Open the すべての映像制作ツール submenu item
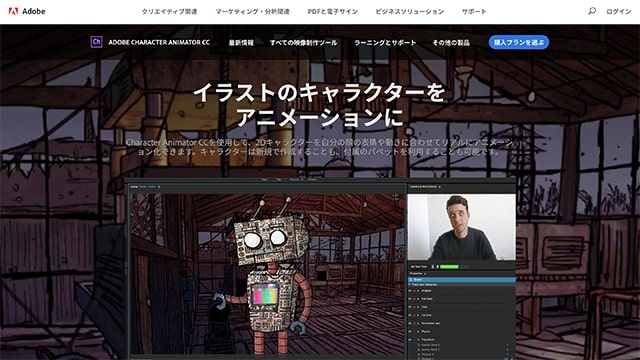This screenshot has height=360, width=640. click(x=303, y=42)
